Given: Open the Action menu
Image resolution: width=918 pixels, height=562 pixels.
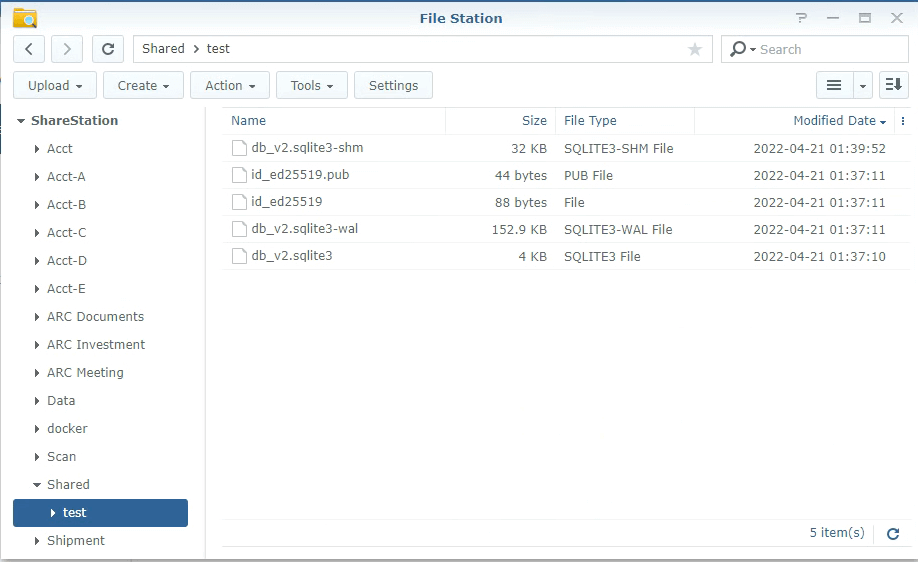Looking at the screenshot, I should [230, 86].
